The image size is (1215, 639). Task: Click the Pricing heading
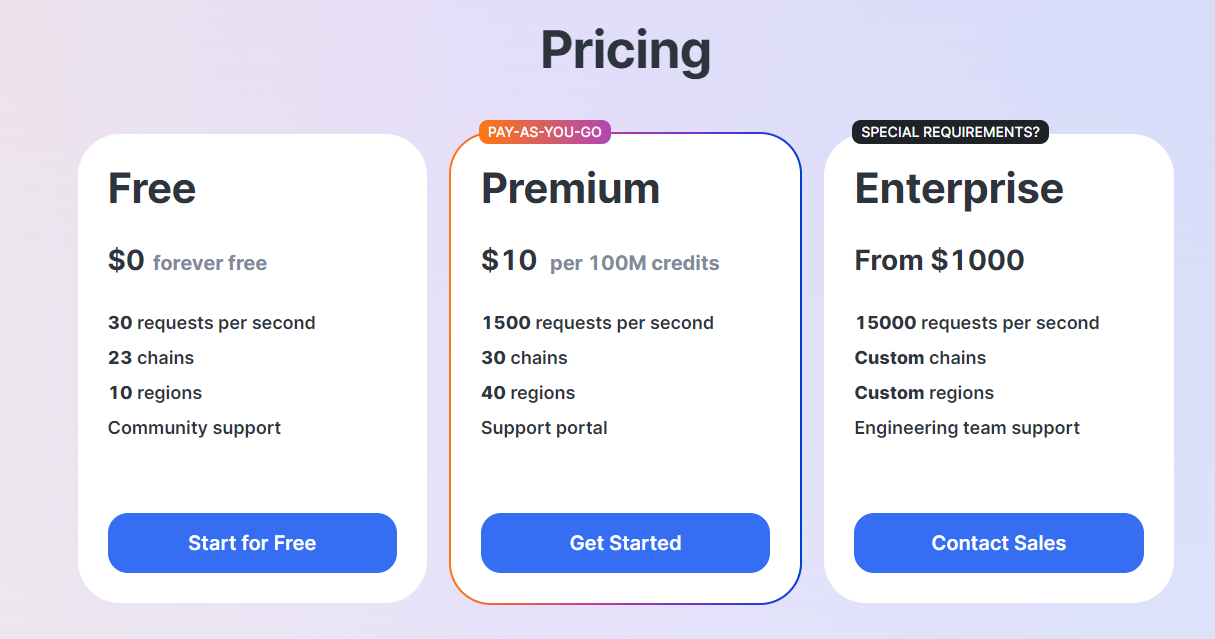point(626,50)
